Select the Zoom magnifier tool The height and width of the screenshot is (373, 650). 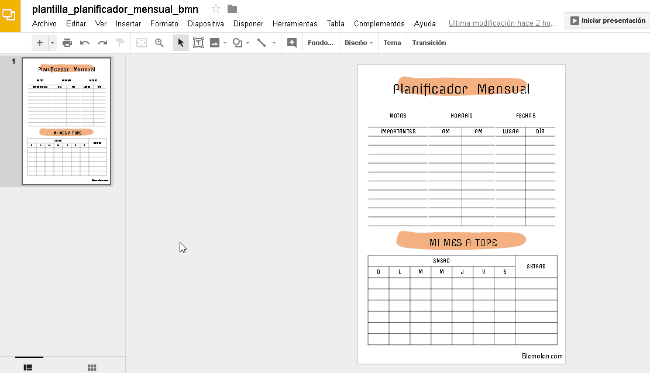159,43
